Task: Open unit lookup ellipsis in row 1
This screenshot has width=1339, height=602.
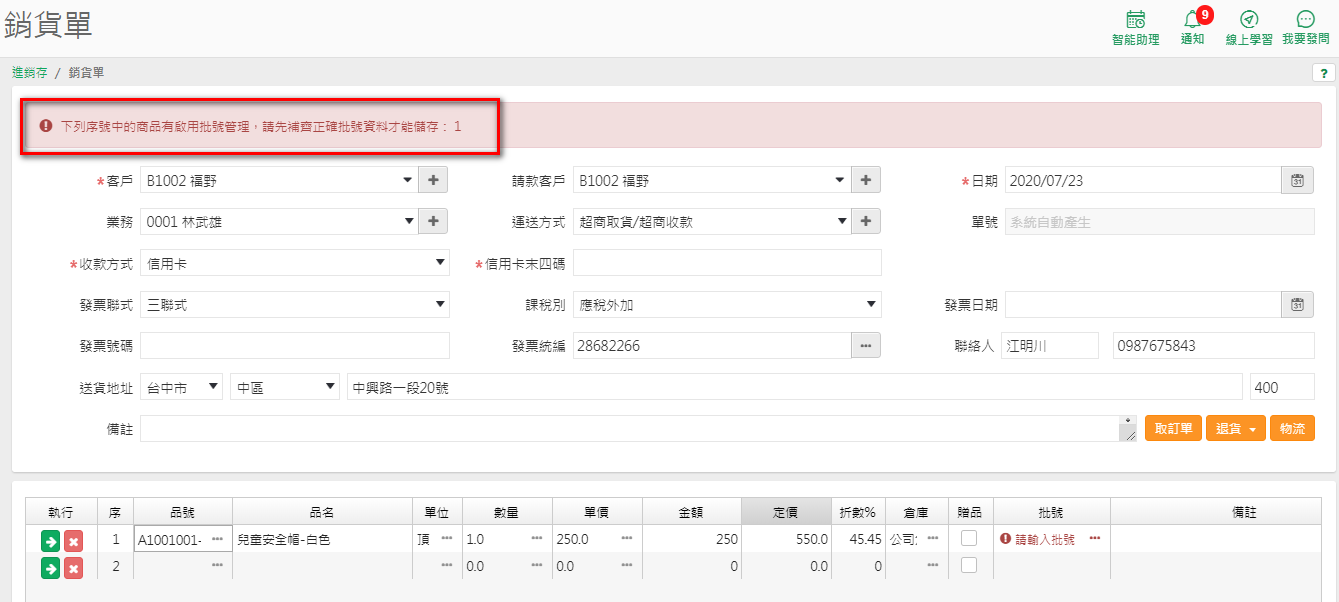Action: [446, 539]
